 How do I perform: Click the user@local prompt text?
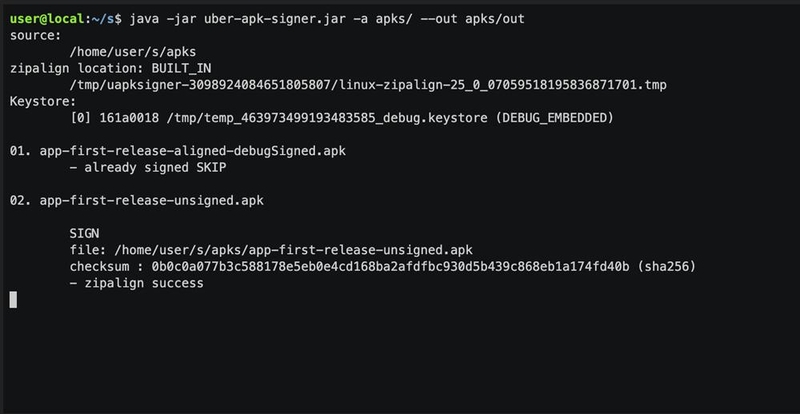(x=47, y=19)
